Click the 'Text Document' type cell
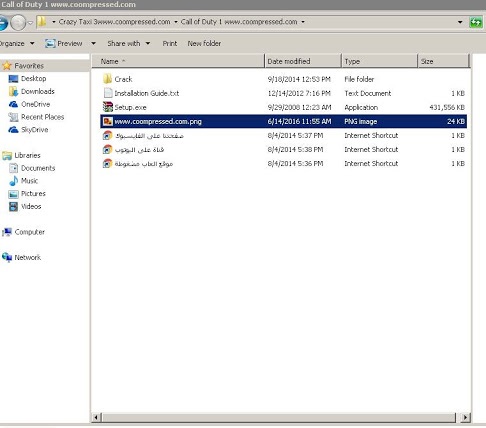The width and height of the screenshot is (486, 428). [x=368, y=93]
